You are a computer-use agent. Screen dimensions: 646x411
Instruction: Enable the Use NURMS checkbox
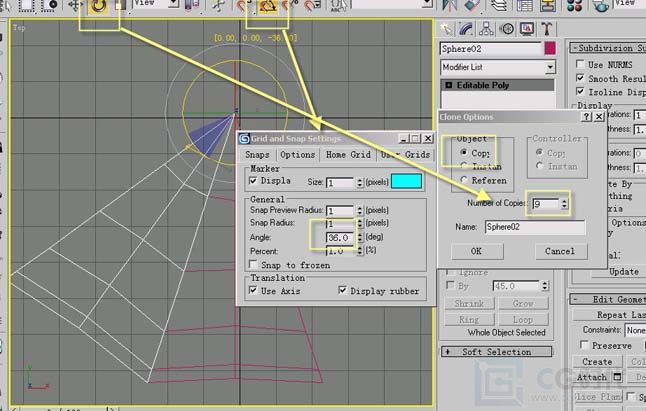point(580,64)
